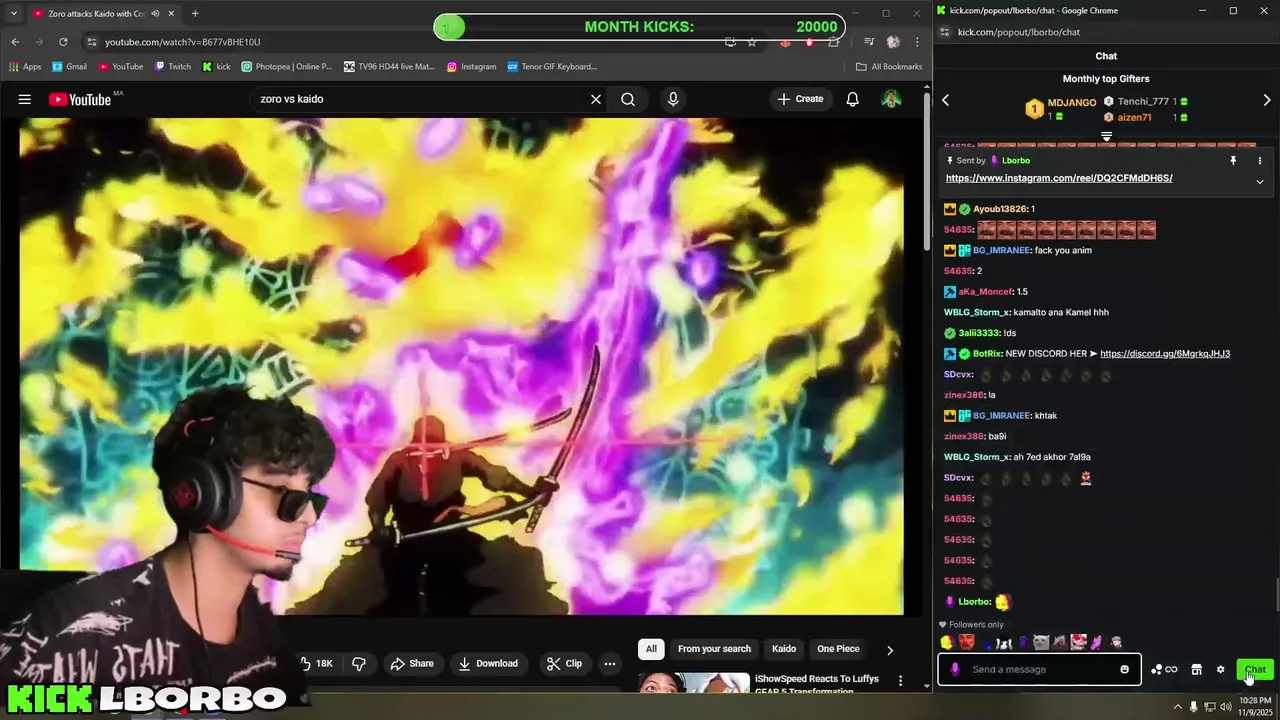This screenshot has width=1280, height=720.
Task: Open the YouTube Create button
Action: 801,99
